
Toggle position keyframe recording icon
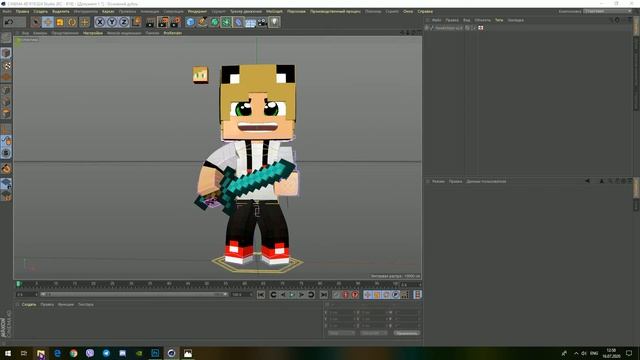click(368, 295)
